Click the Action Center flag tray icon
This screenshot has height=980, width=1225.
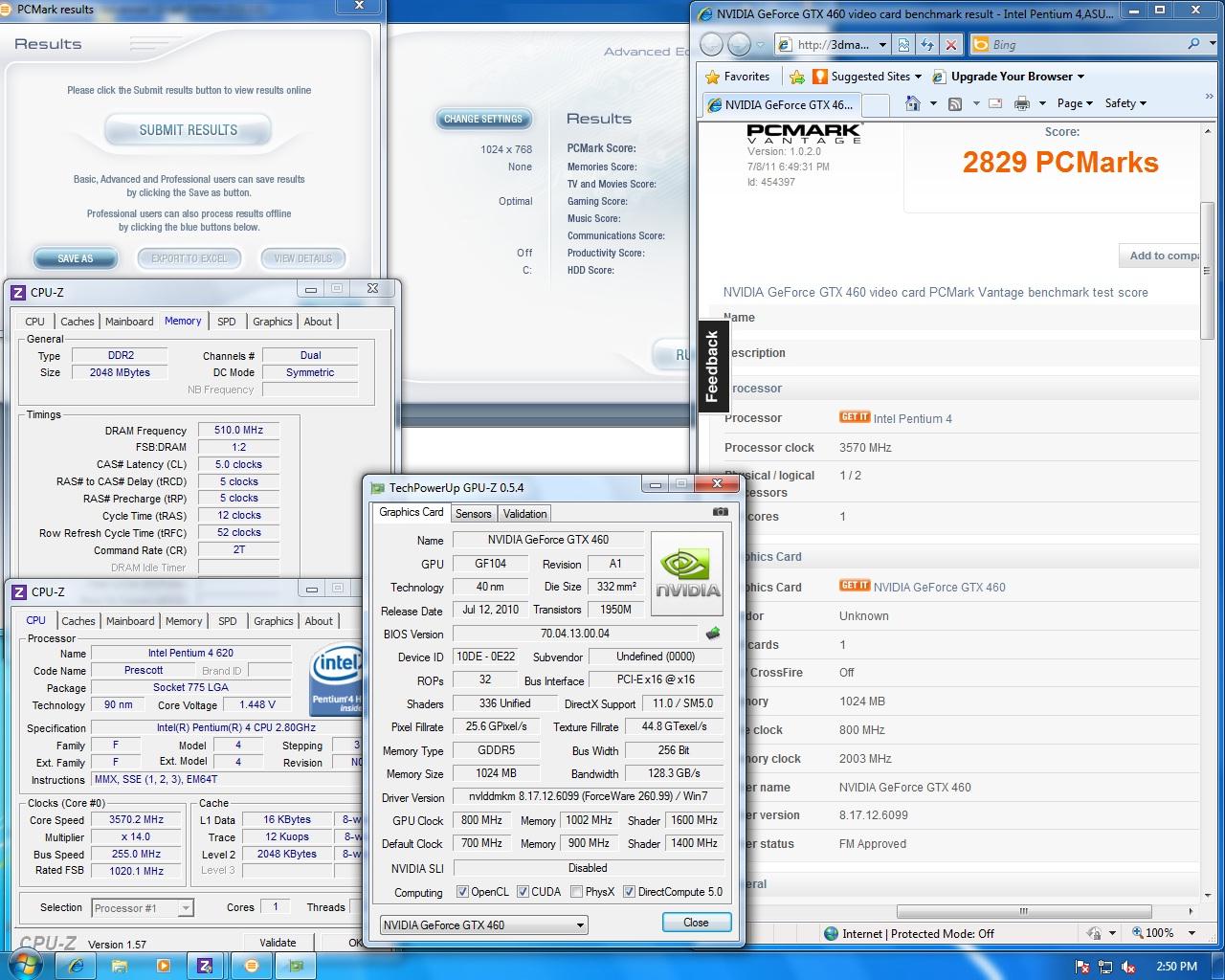pos(1082,967)
